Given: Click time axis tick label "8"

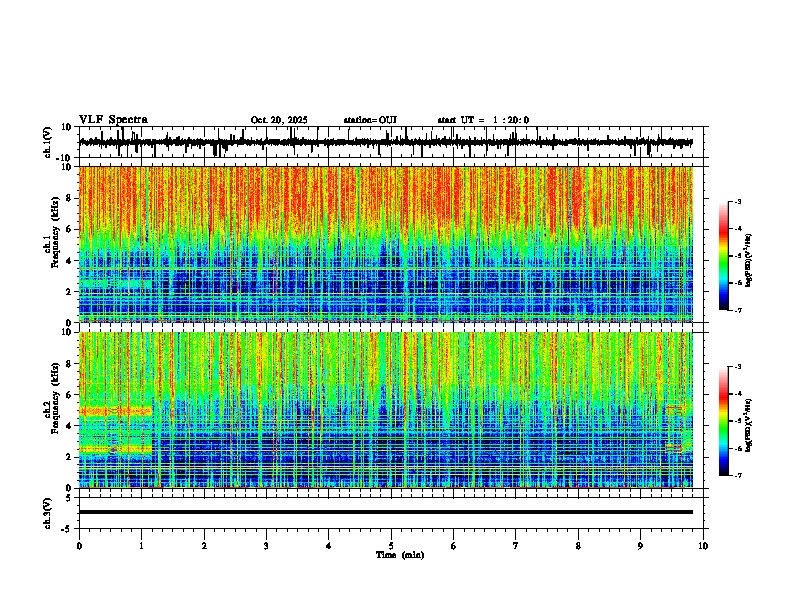Looking at the screenshot, I should [578, 546].
